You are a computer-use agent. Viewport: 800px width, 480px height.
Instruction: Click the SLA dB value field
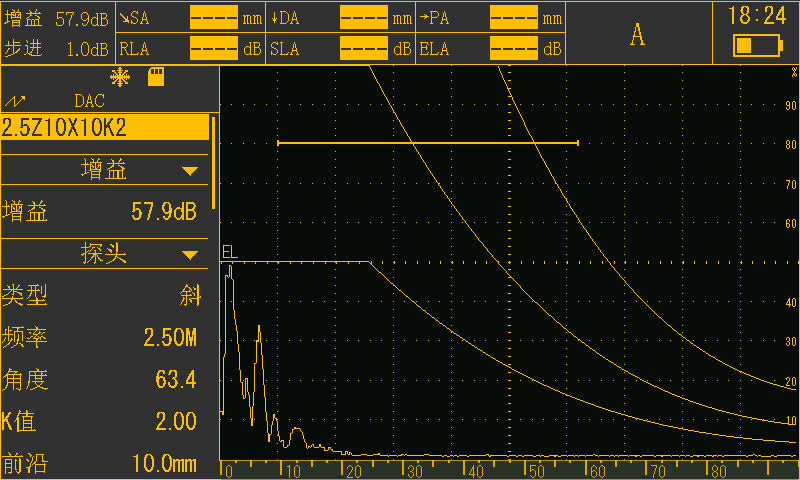coord(364,48)
